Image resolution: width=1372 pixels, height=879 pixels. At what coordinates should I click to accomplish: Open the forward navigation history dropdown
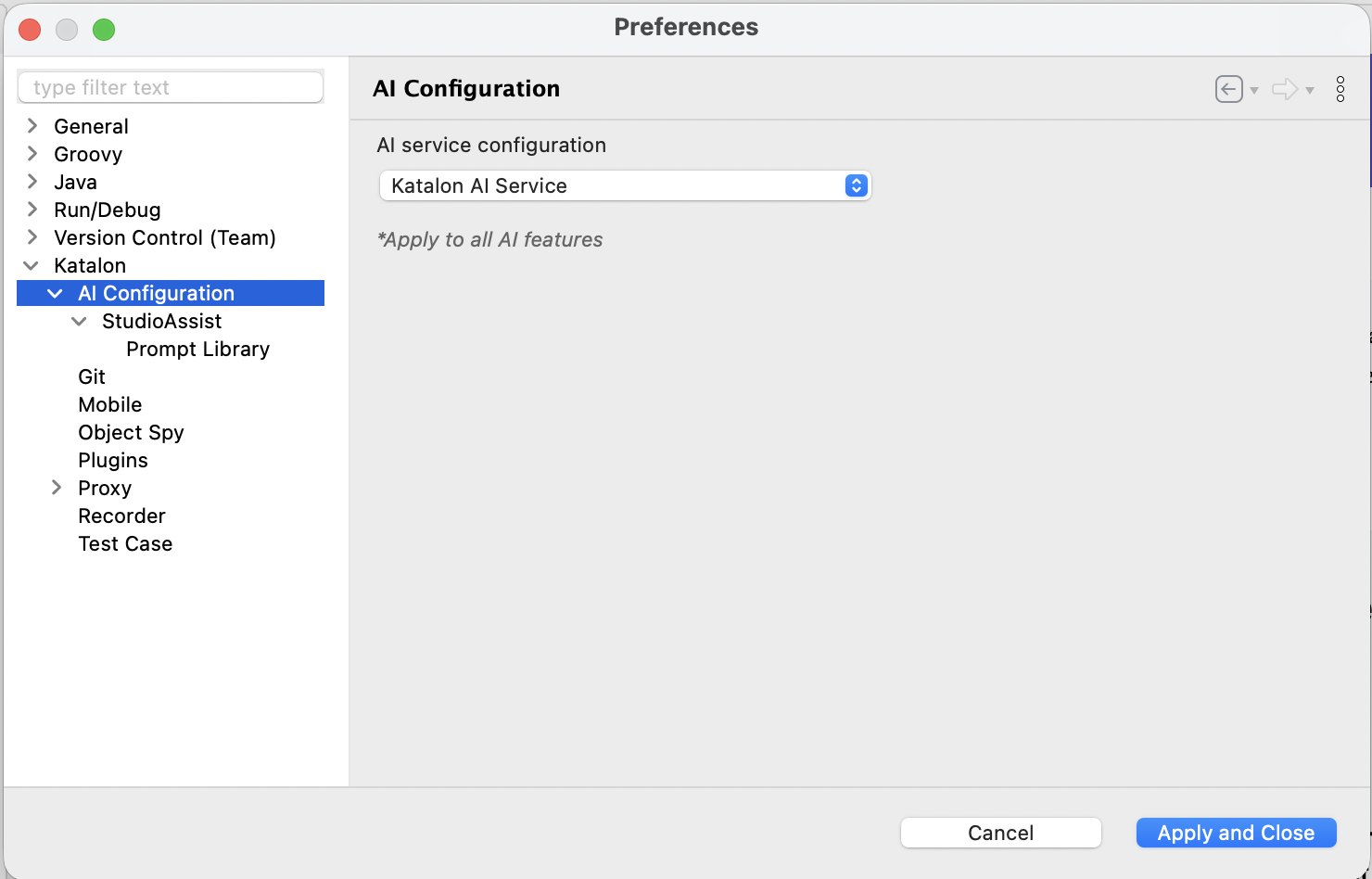(1312, 91)
